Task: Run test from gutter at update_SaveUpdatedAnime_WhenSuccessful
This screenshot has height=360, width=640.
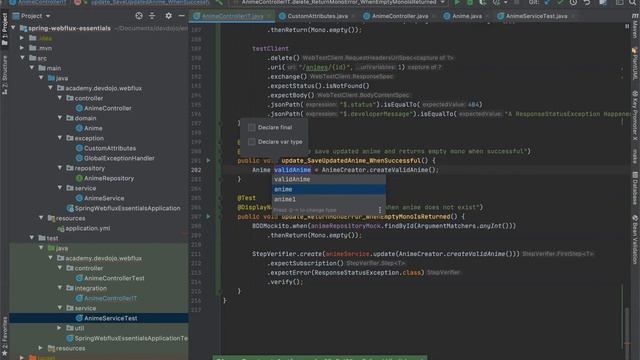Action: pos(208,160)
